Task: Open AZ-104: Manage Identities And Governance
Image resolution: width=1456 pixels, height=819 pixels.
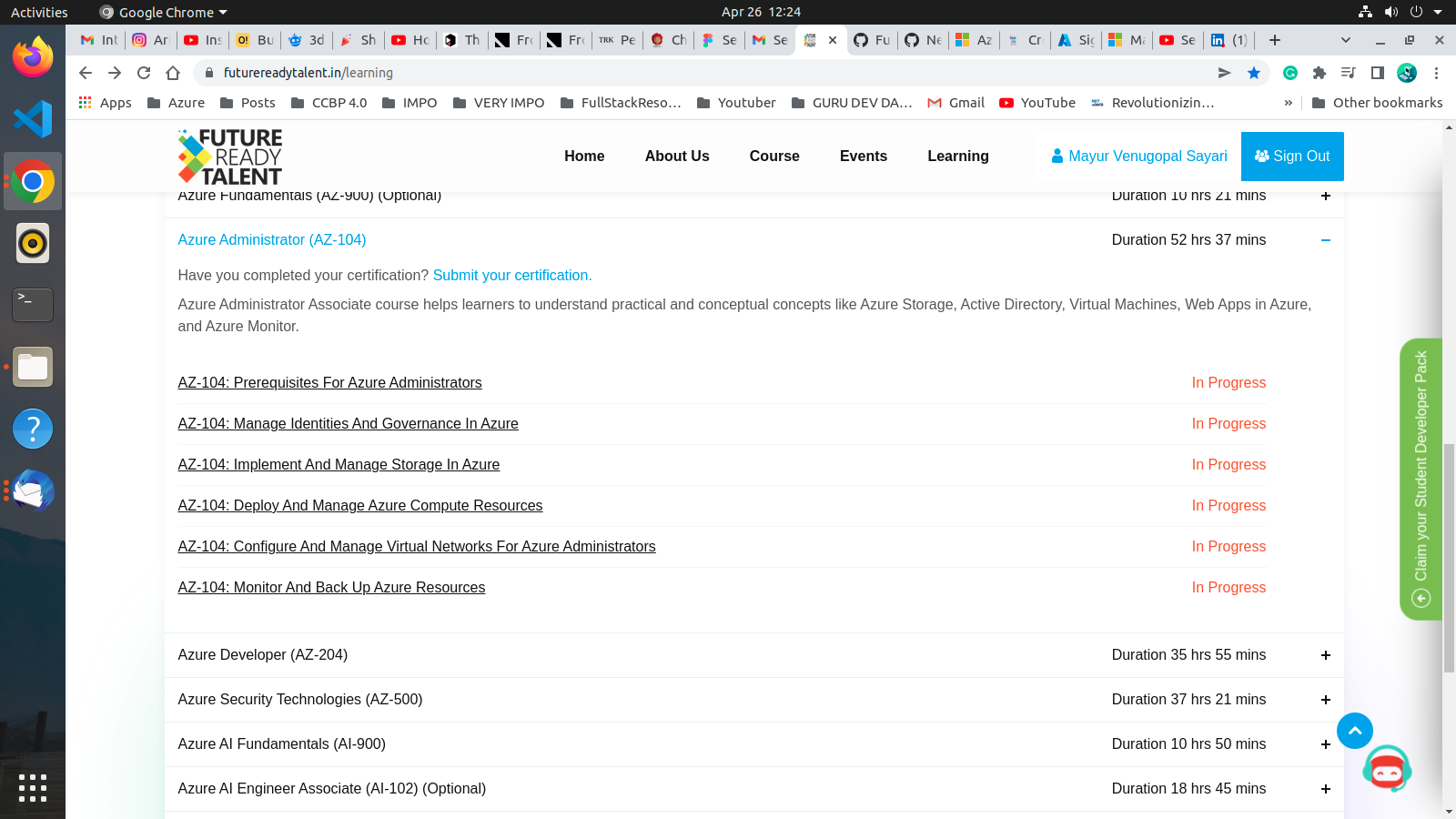Action: (x=348, y=423)
